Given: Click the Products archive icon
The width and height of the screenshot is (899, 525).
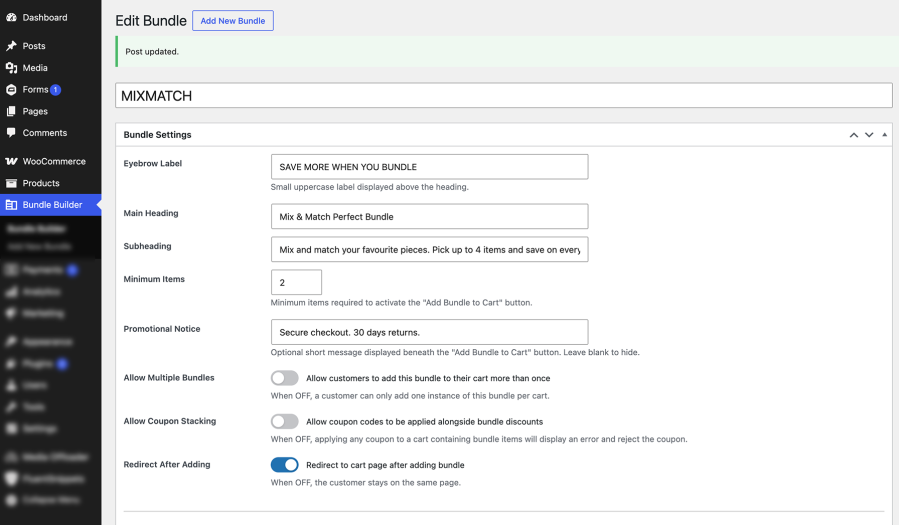Looking at the screenshot, I should click(x=11, y=183).
